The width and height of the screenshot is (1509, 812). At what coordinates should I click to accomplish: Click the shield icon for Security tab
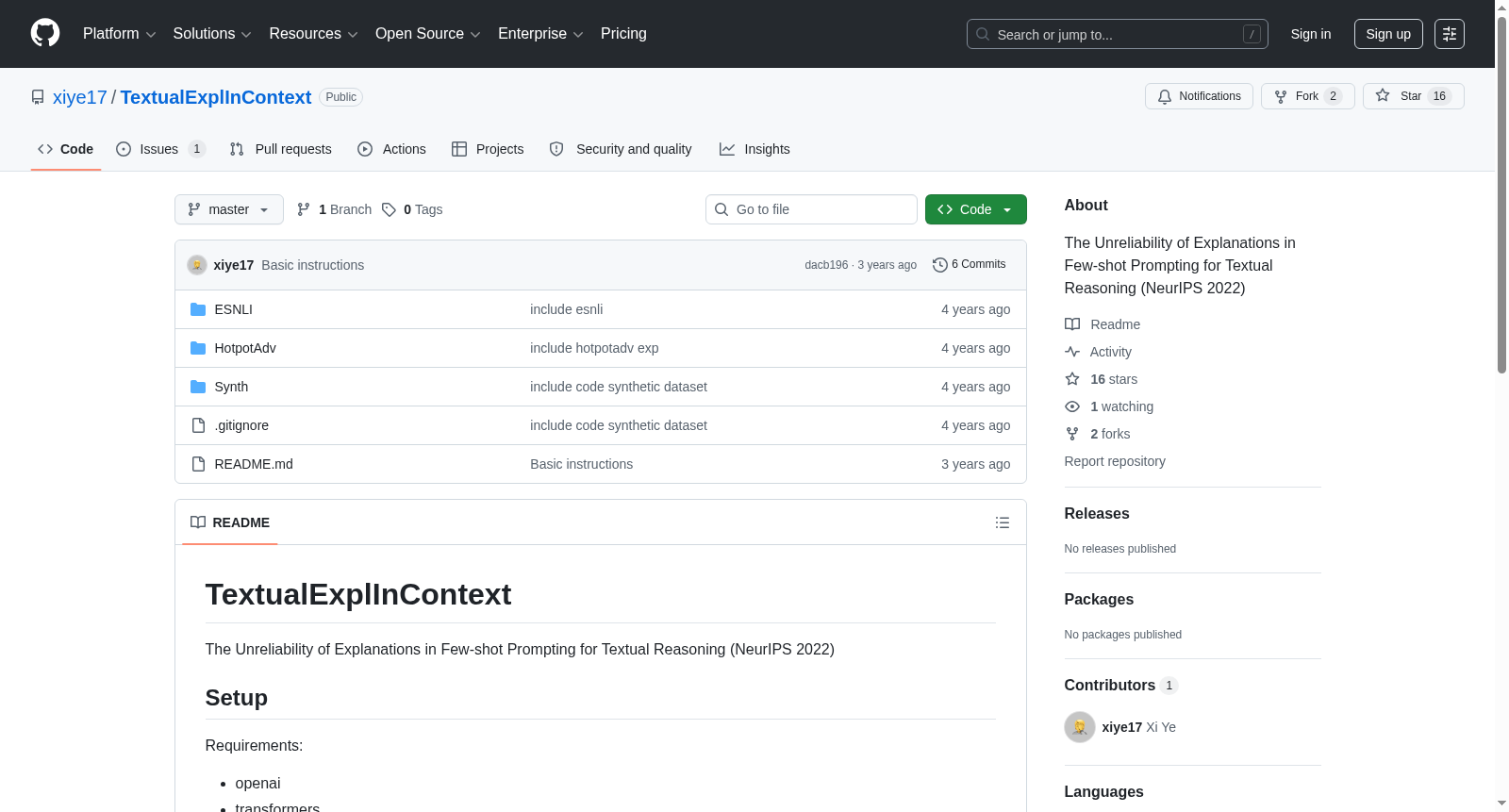[556, 149]
